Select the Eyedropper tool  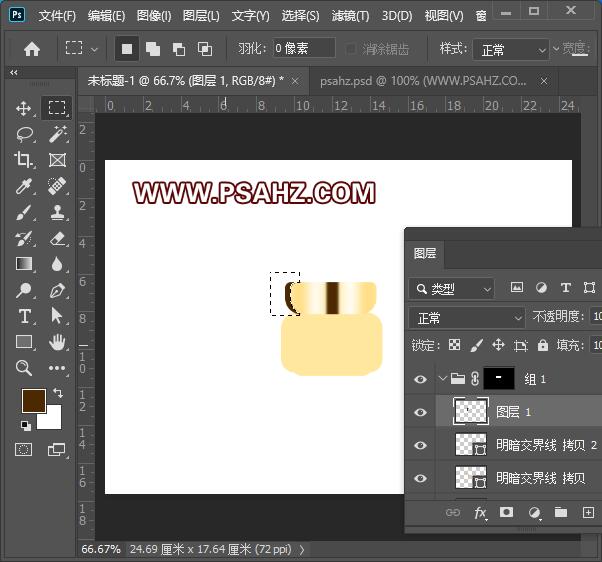pyautogui.click(x=24, y=186)
